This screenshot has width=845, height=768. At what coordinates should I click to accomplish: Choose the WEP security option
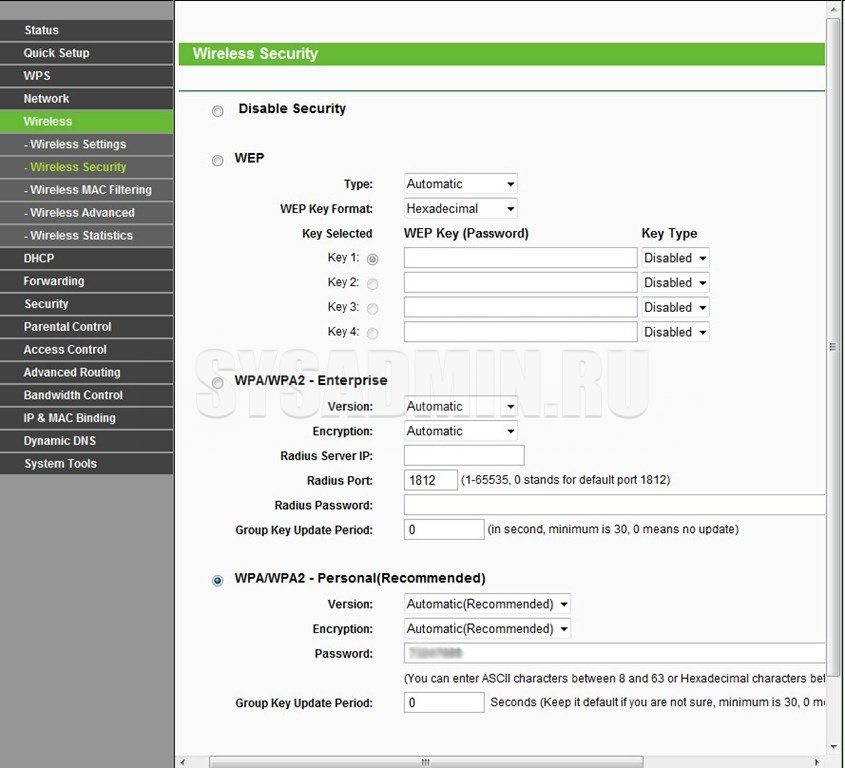point(218,160)
